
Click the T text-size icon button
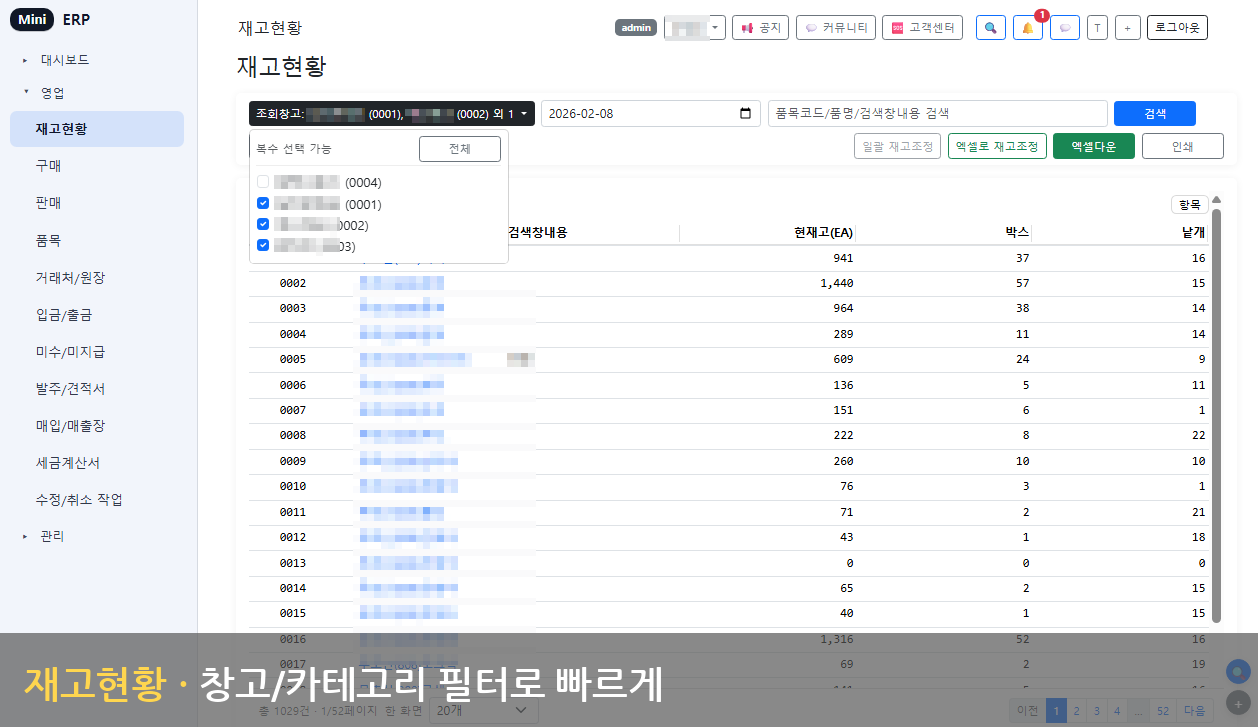pos(1097,28)
